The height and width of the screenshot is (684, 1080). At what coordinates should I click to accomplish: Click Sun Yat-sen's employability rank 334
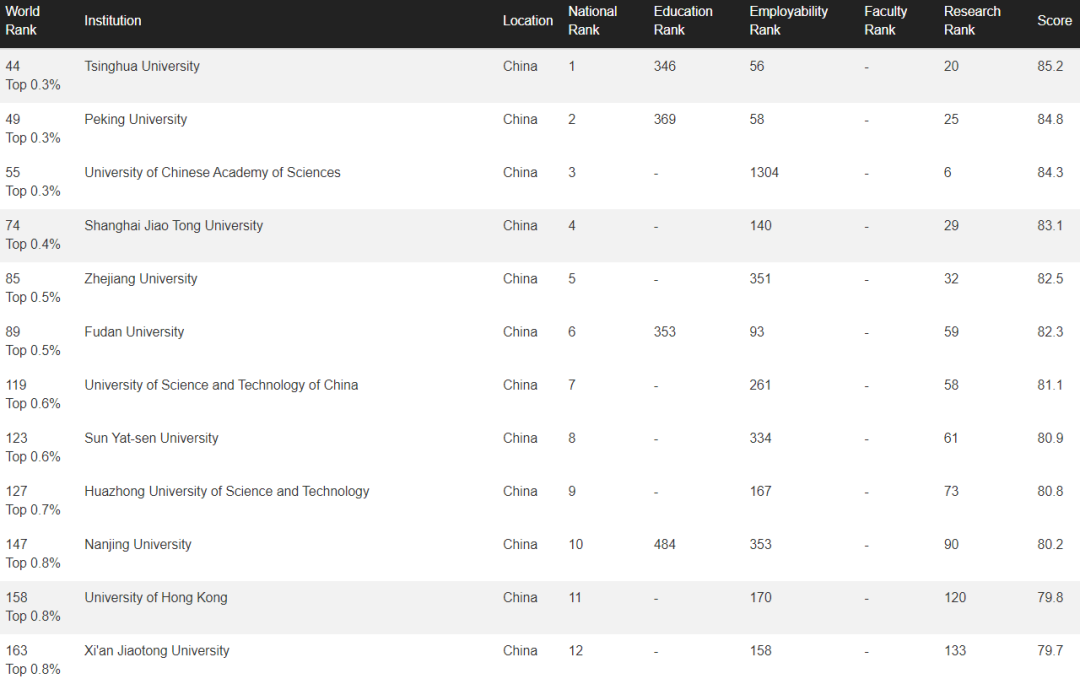click(x=760, y=437)
